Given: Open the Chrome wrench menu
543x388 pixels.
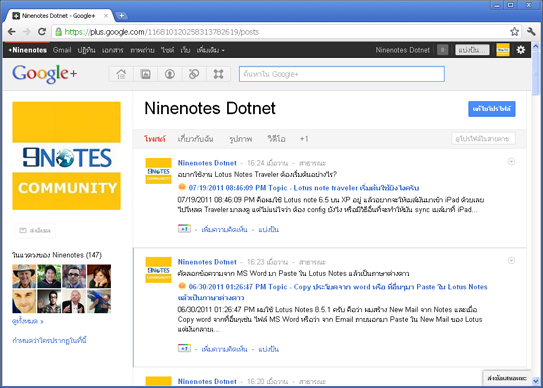Looking at the screenshot, I should coord(531,32).
